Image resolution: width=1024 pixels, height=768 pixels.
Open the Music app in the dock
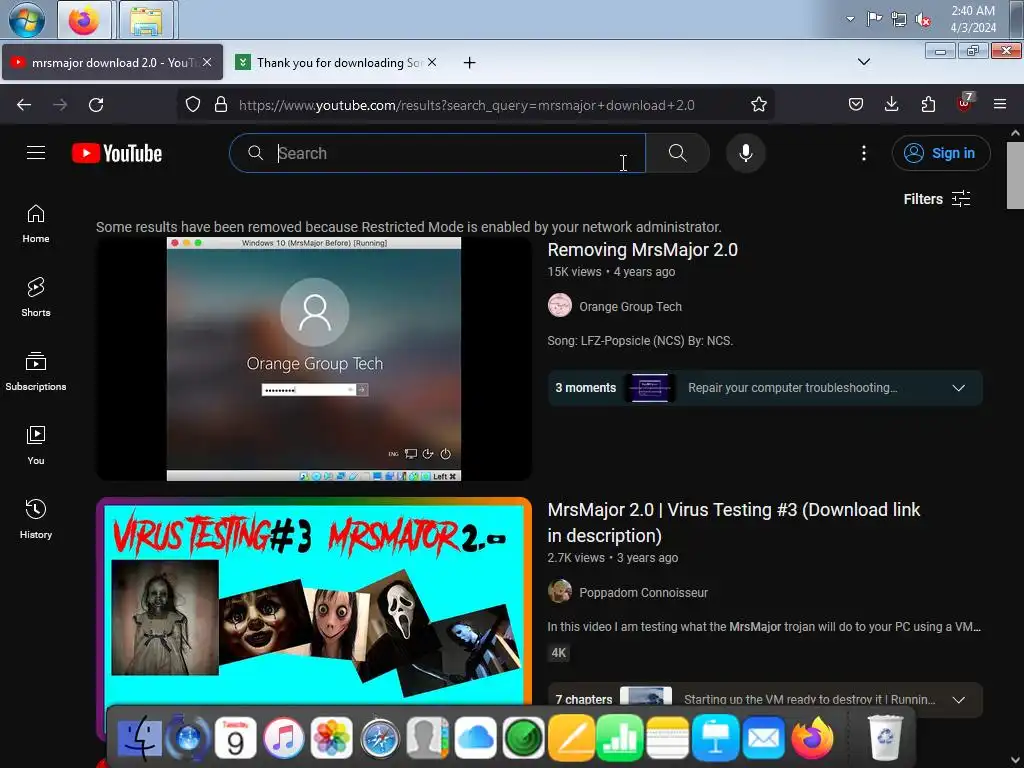coord(283,738)
